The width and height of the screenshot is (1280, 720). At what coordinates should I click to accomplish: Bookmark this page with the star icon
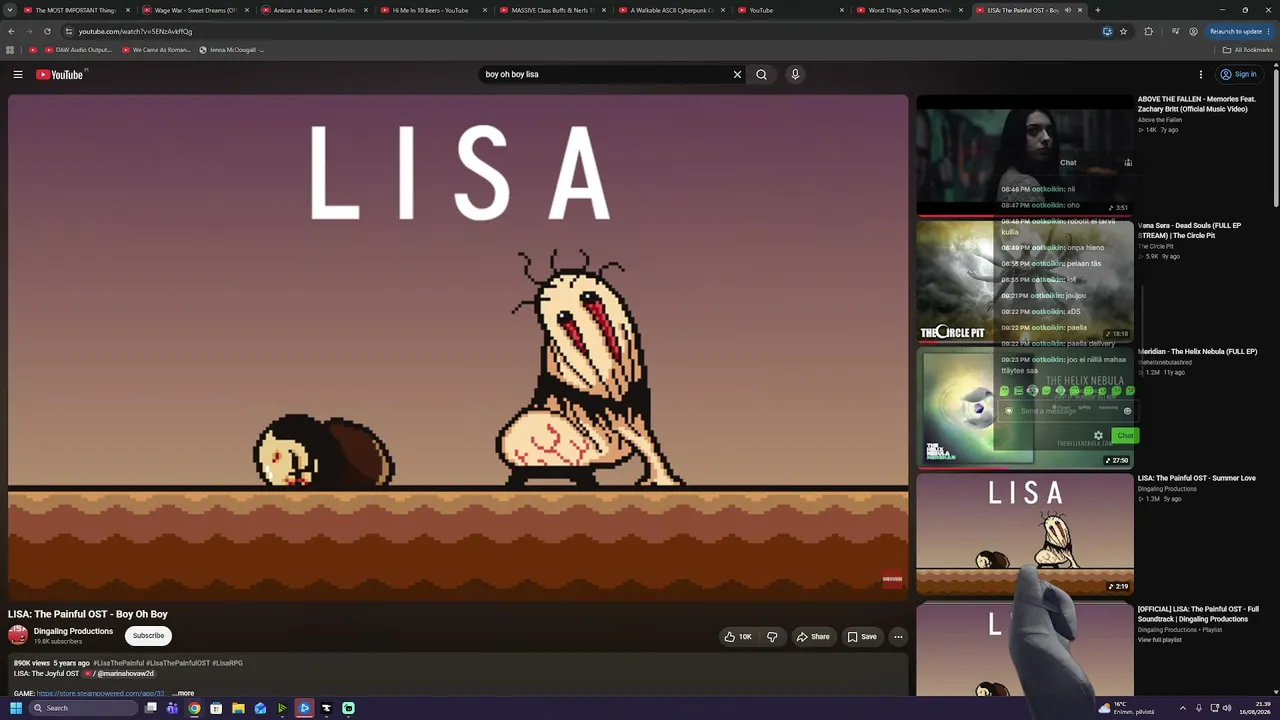coord(1123,31)
